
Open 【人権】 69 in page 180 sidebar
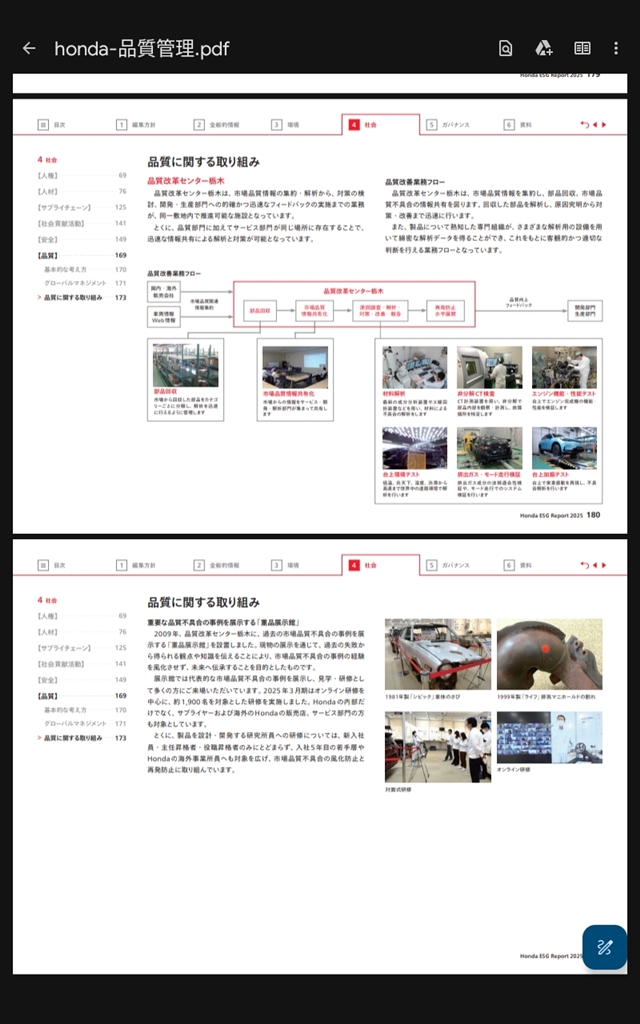point(82,176)
